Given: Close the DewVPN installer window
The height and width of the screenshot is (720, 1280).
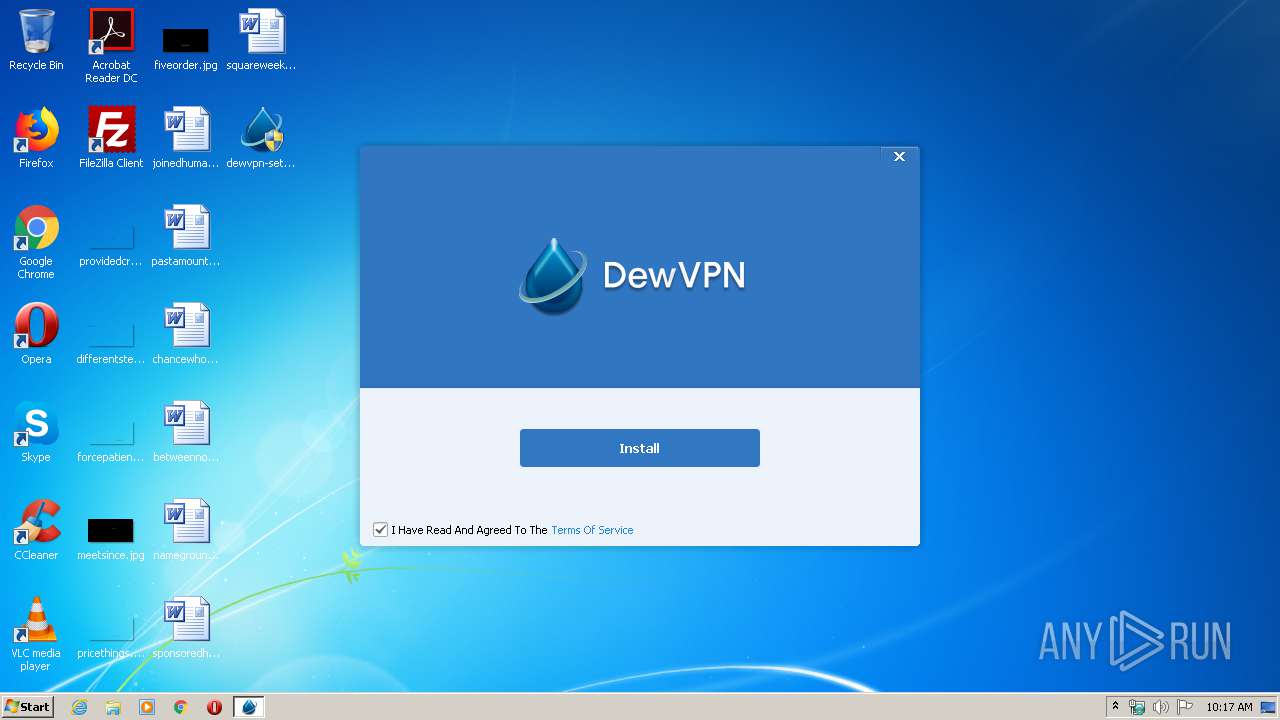Looking at the screenshot, I should pos(899,157).
